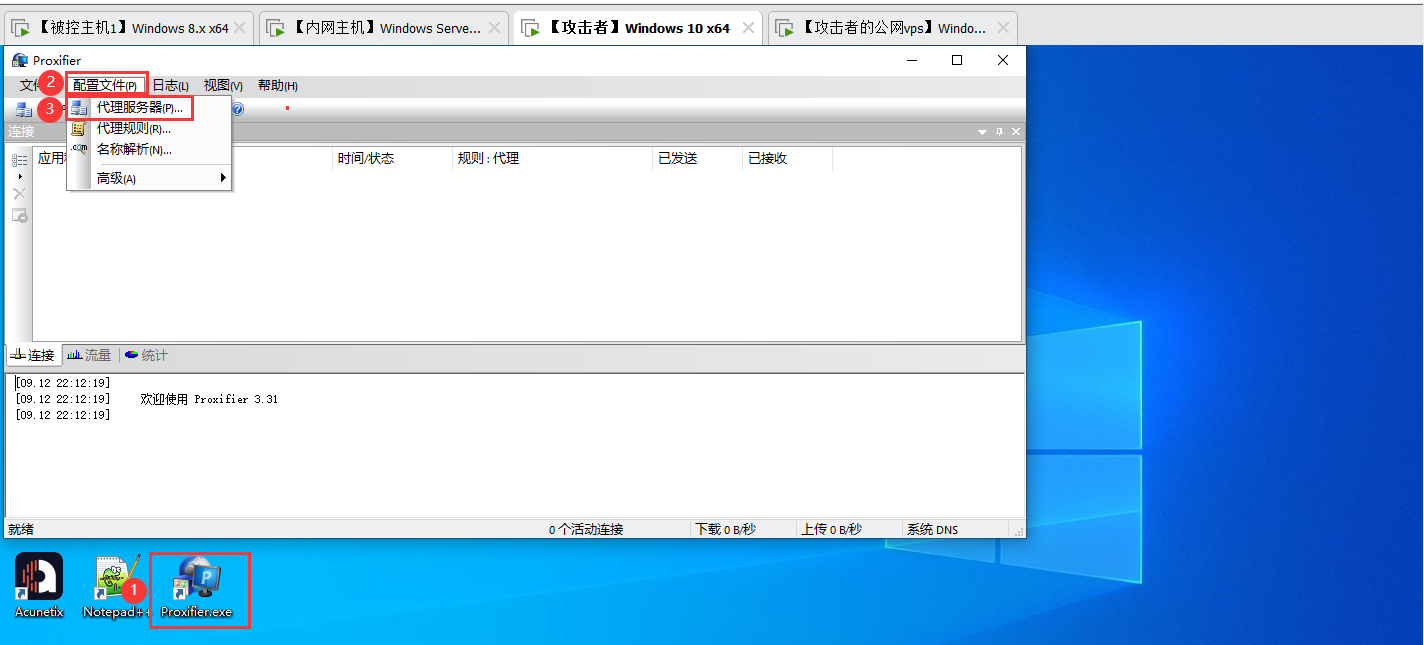Click the Acunetix desktop icon
Viewport: 1424px width, 645px height.
click(39, 582)
